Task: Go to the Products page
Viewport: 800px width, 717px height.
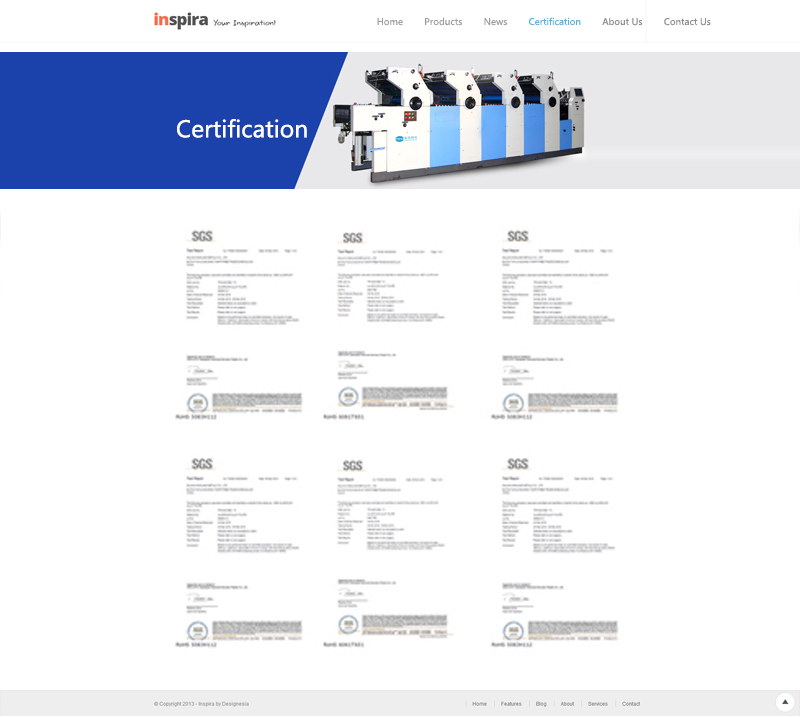Action: (x=443, y=22)
